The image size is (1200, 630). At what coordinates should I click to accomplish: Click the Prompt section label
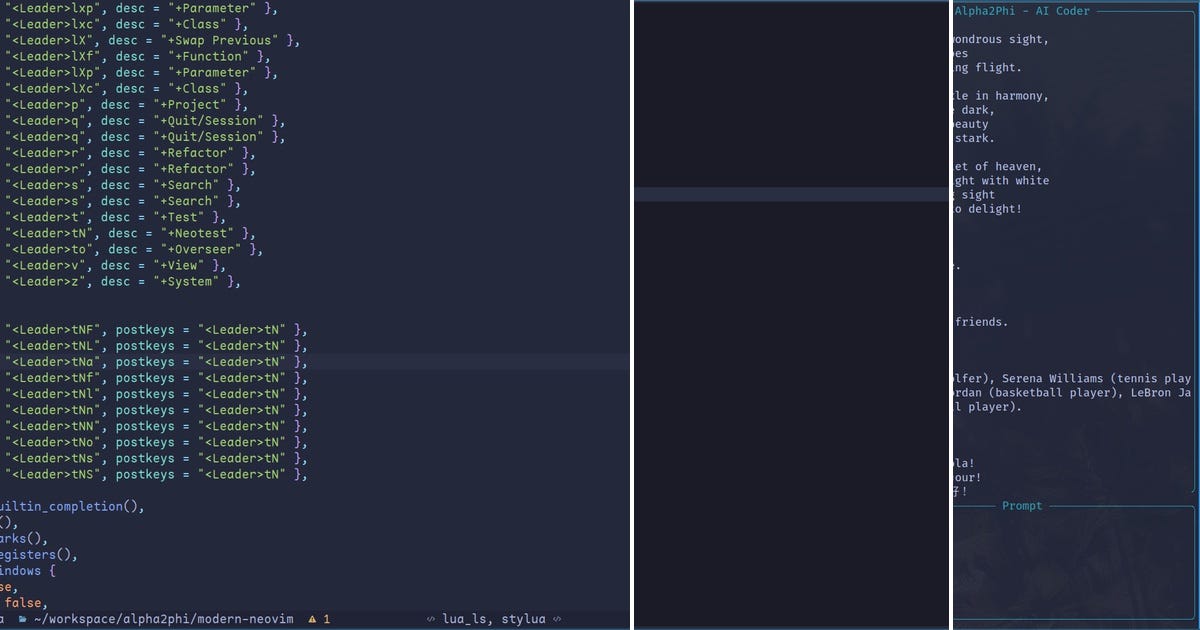(x=1022, y=506)
